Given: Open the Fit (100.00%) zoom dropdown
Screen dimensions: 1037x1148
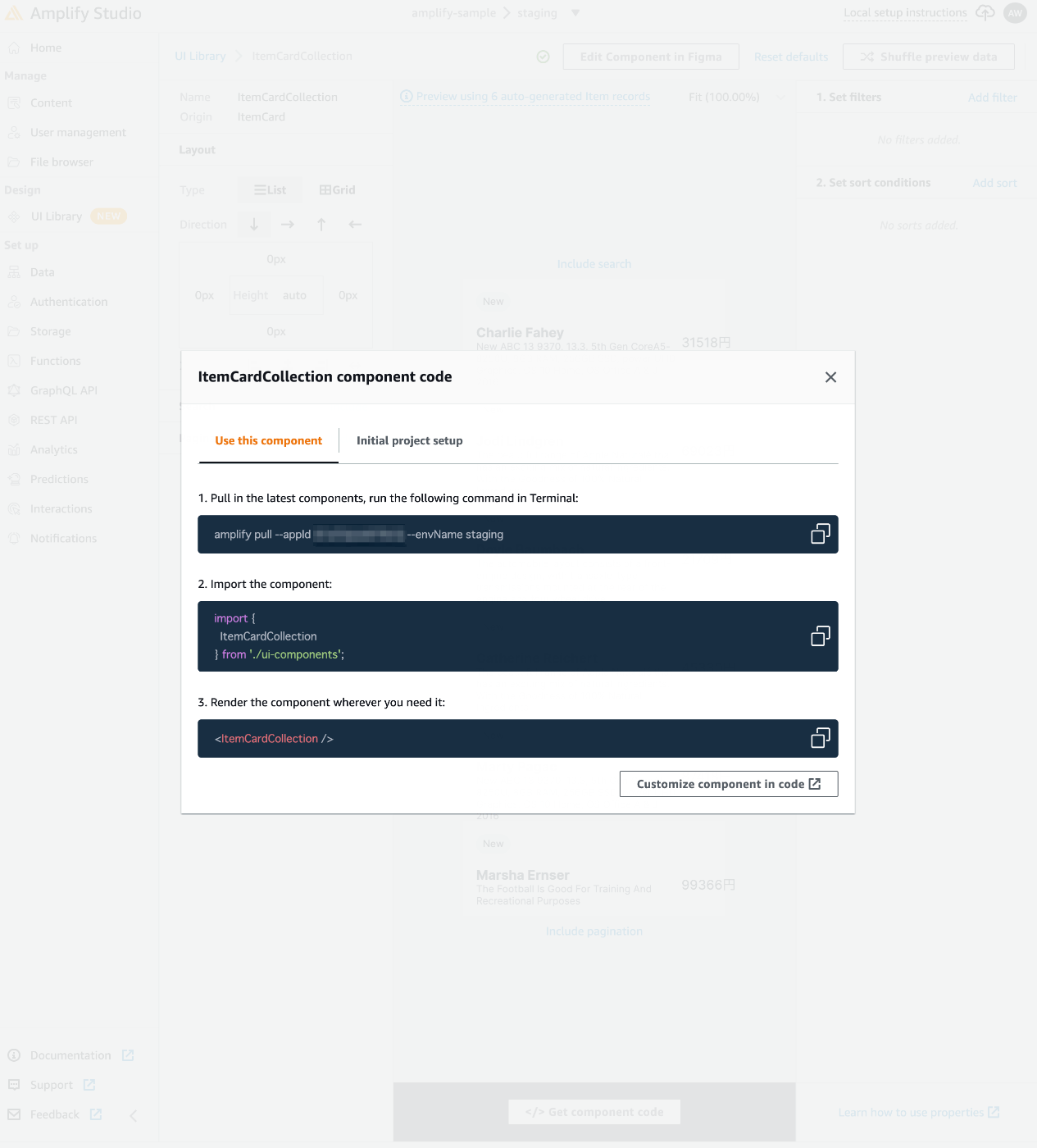Looking at the screenshot, I should (x=737, y=97).
